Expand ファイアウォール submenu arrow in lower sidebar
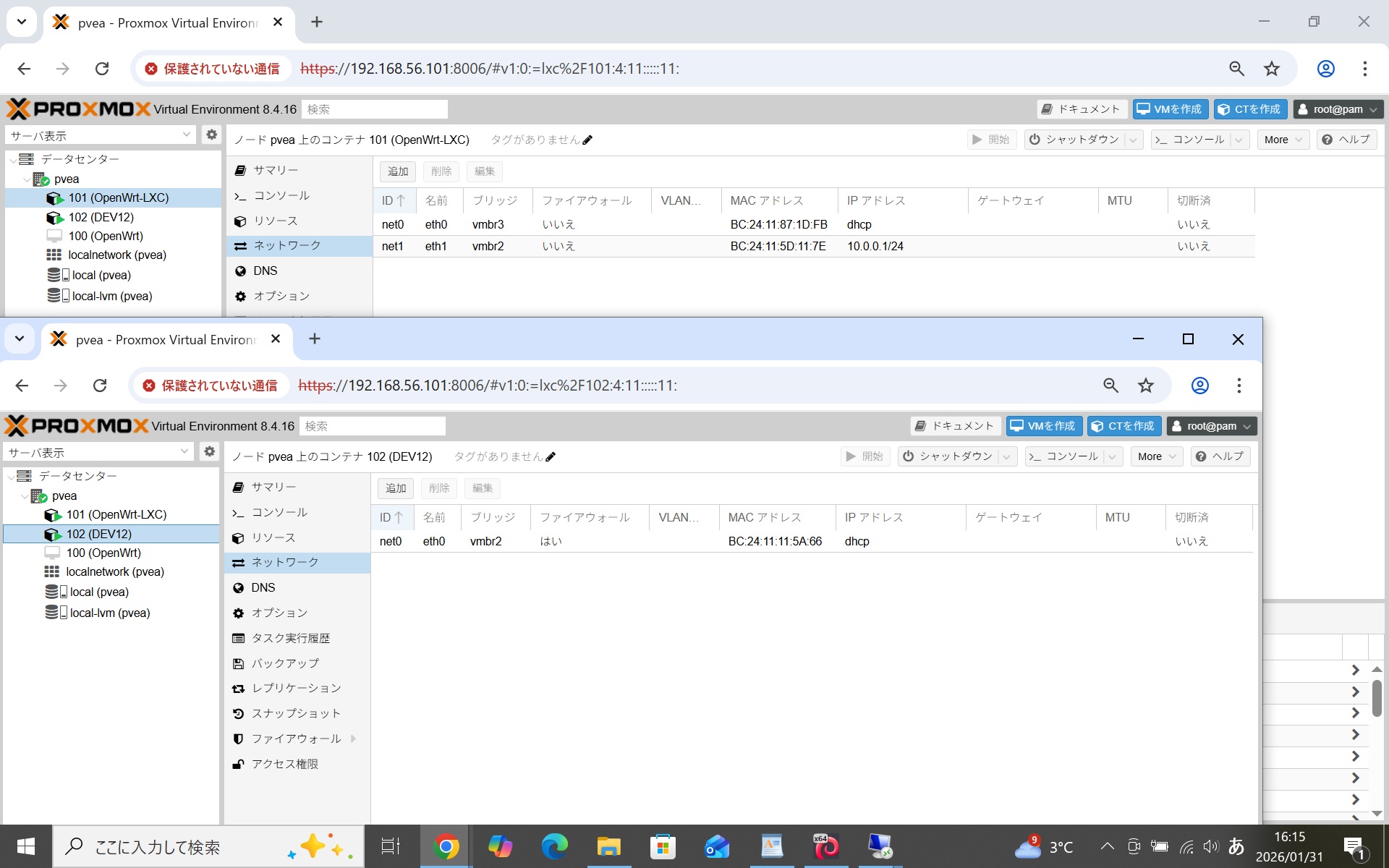Screen dimensions: 1389x868 (x=353, y=739)
